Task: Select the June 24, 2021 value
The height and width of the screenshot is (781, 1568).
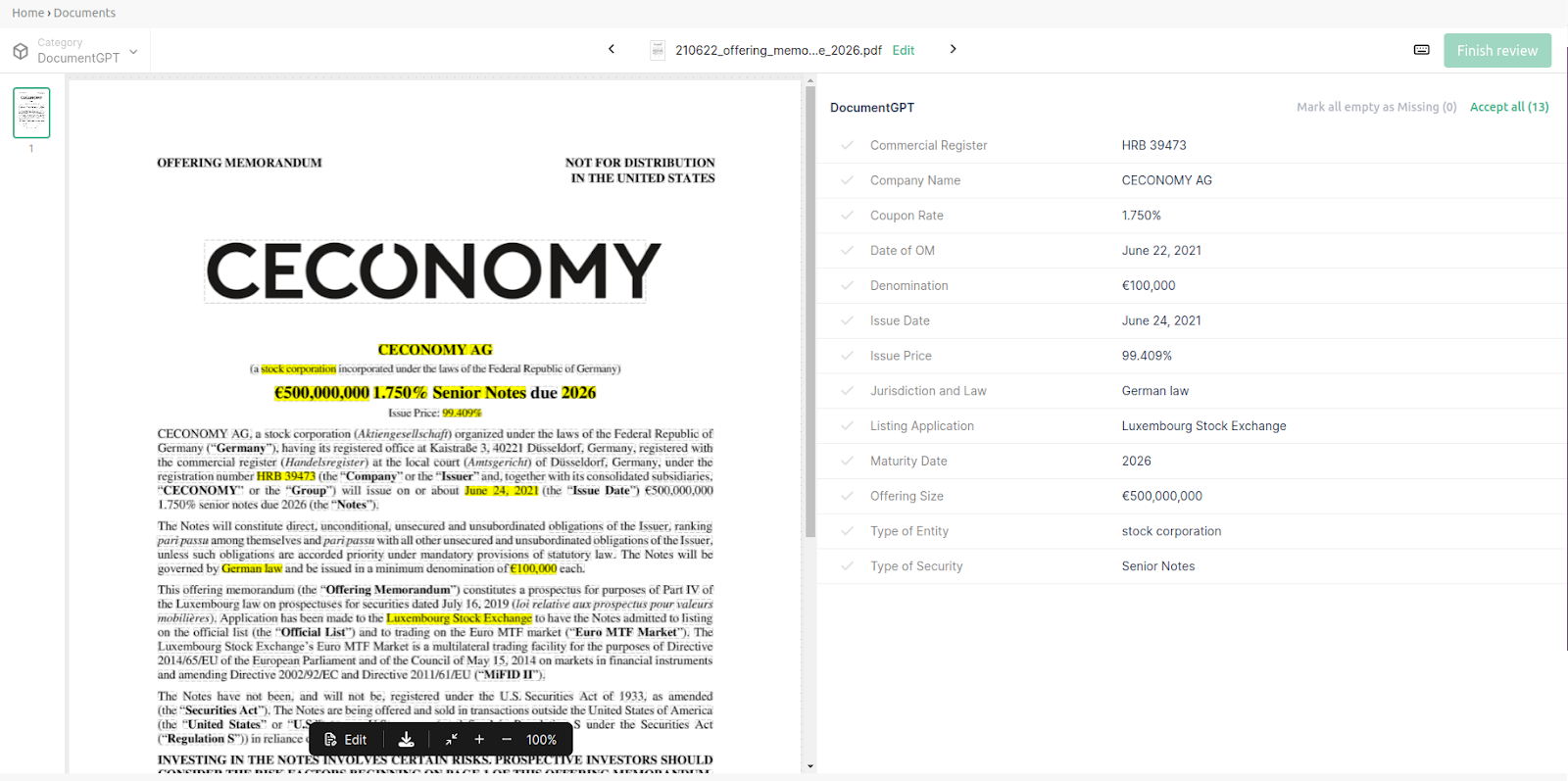Action: (x=1161, y=320)
